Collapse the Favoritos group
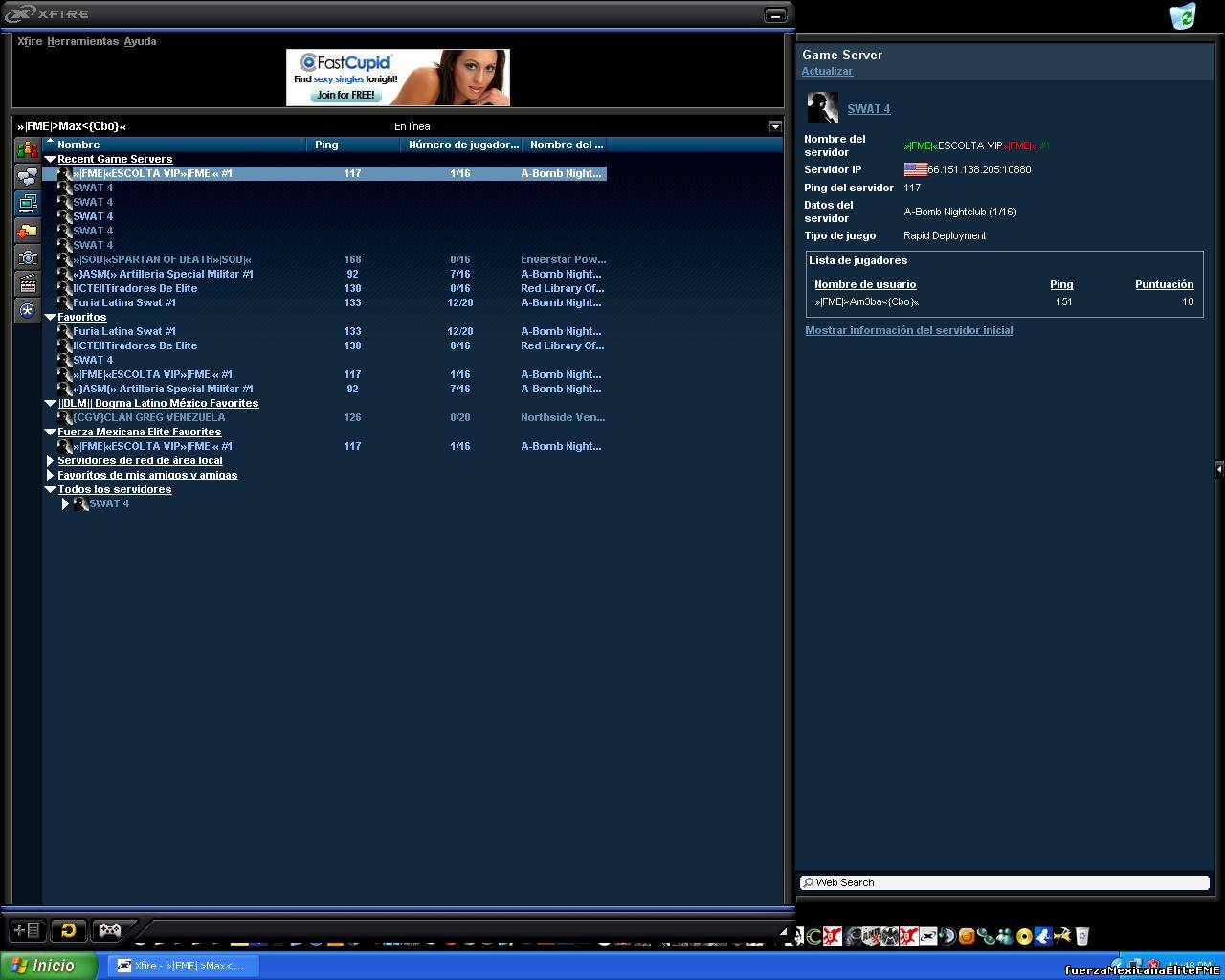Screen dimensions: 1225x980 coord(51,317)
